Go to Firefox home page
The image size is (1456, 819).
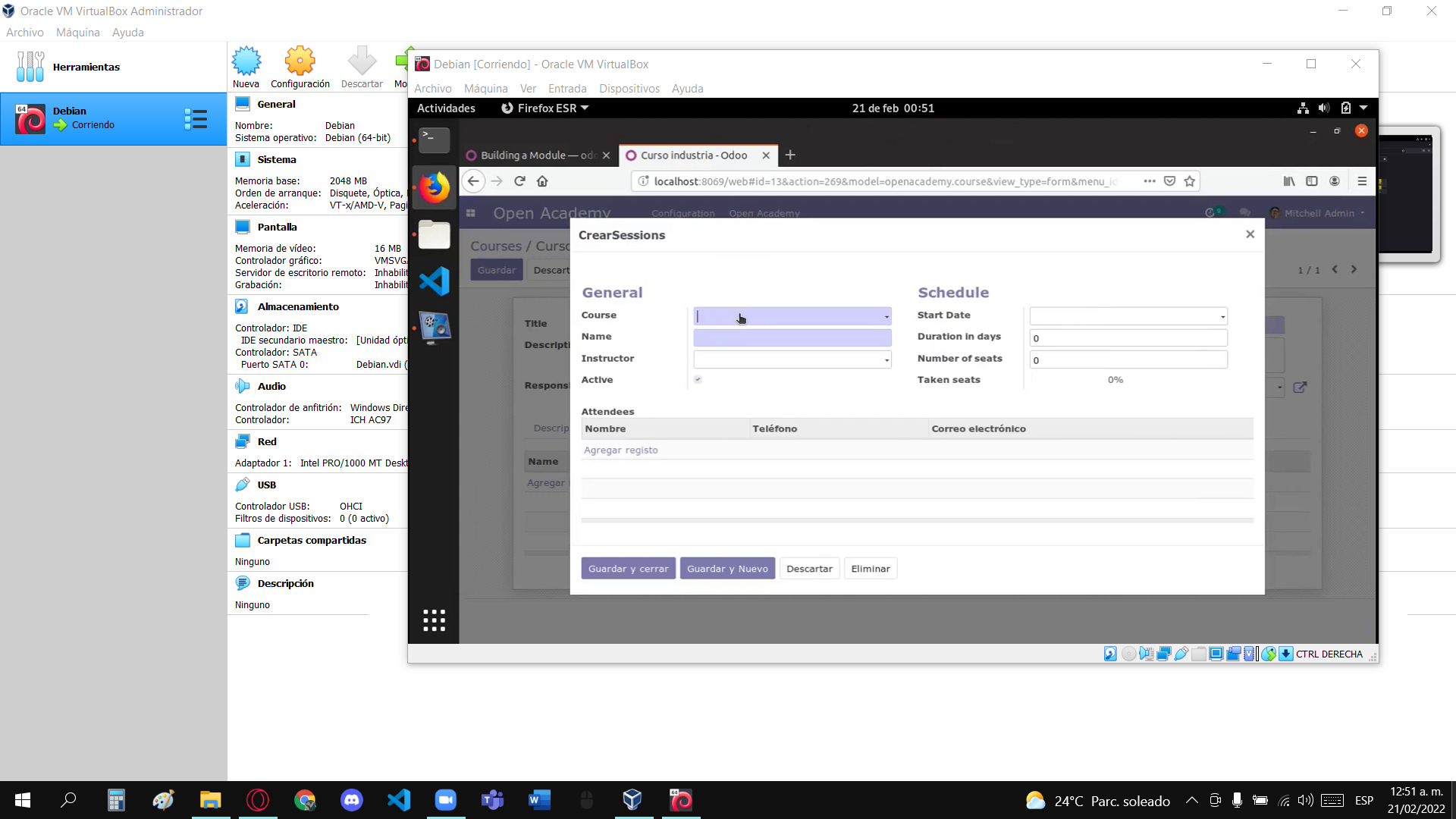542,181
